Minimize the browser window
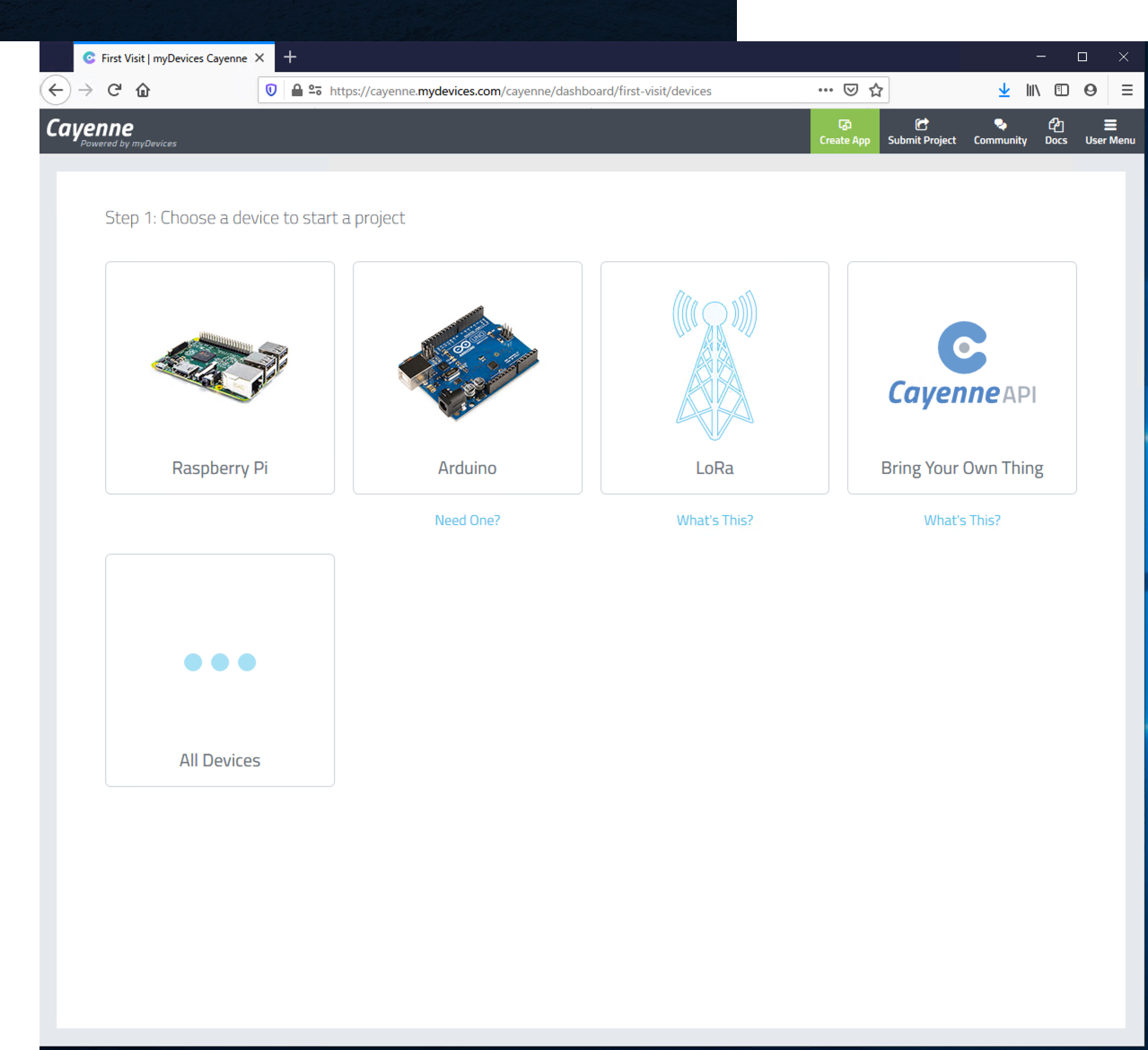The height and width of the screenshot is (1050, 1148). [1041, 57]
